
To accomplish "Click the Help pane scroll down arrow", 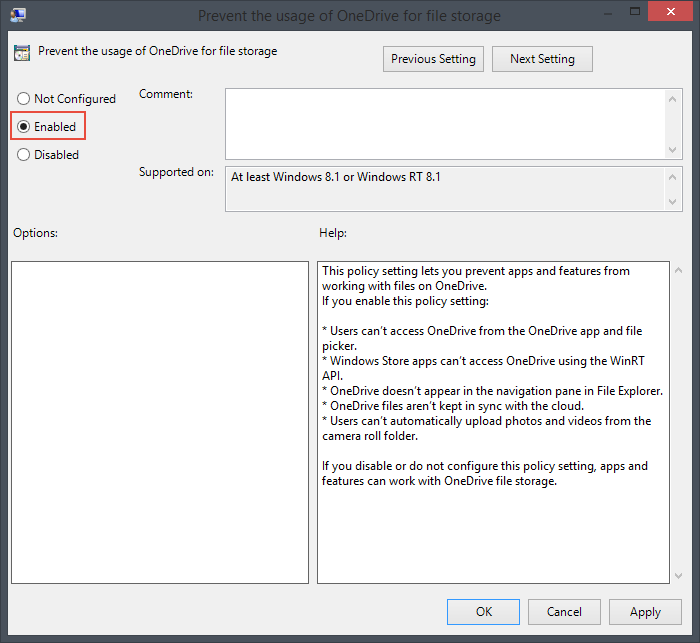I will 678,576.
